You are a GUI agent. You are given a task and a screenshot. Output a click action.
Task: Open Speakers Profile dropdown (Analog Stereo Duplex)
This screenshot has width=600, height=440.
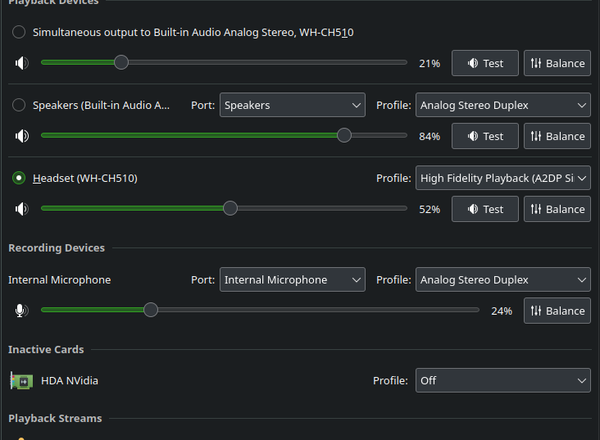[x=503, y=105]
